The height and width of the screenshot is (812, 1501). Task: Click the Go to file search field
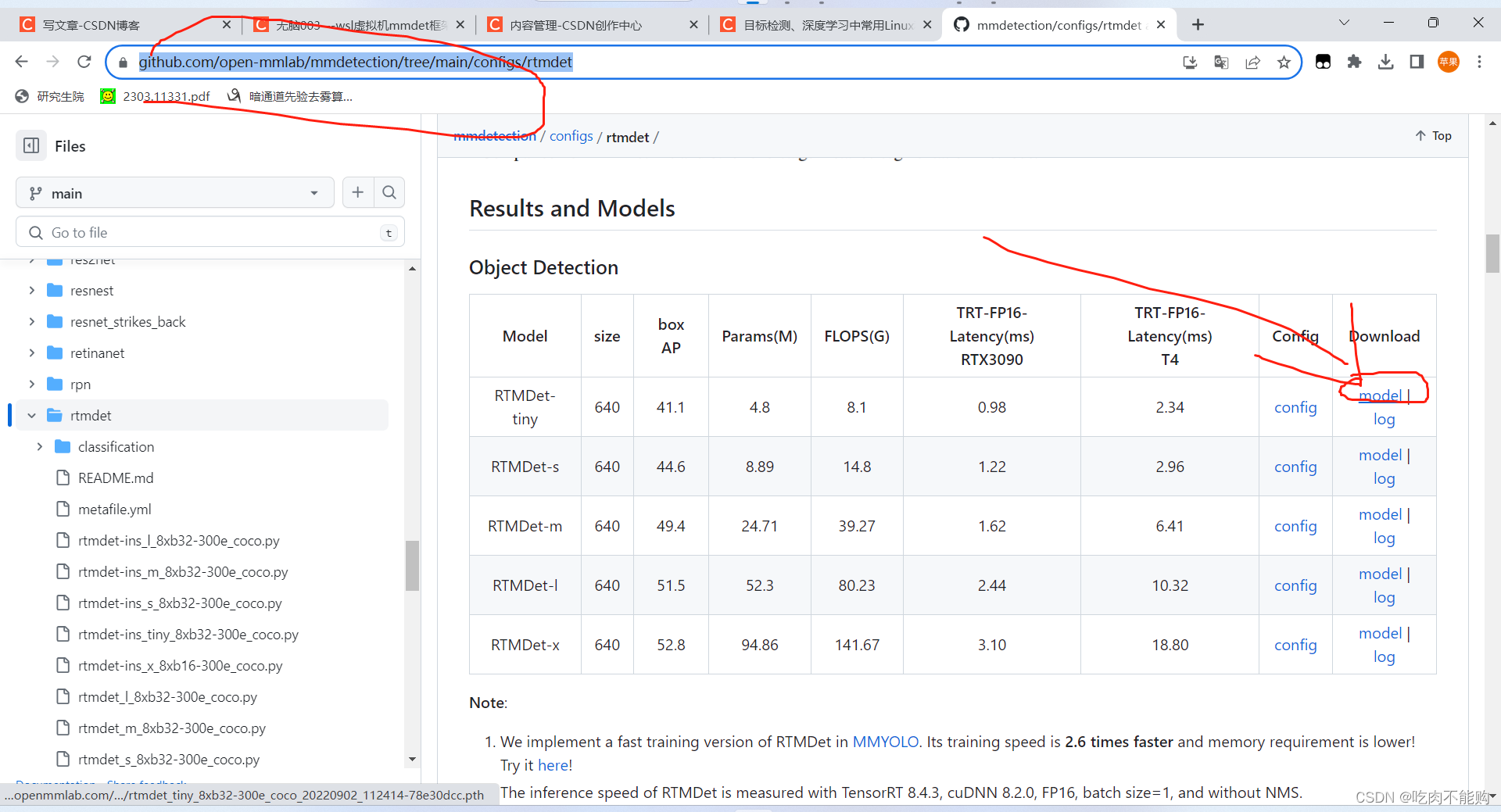pos(210,232)
